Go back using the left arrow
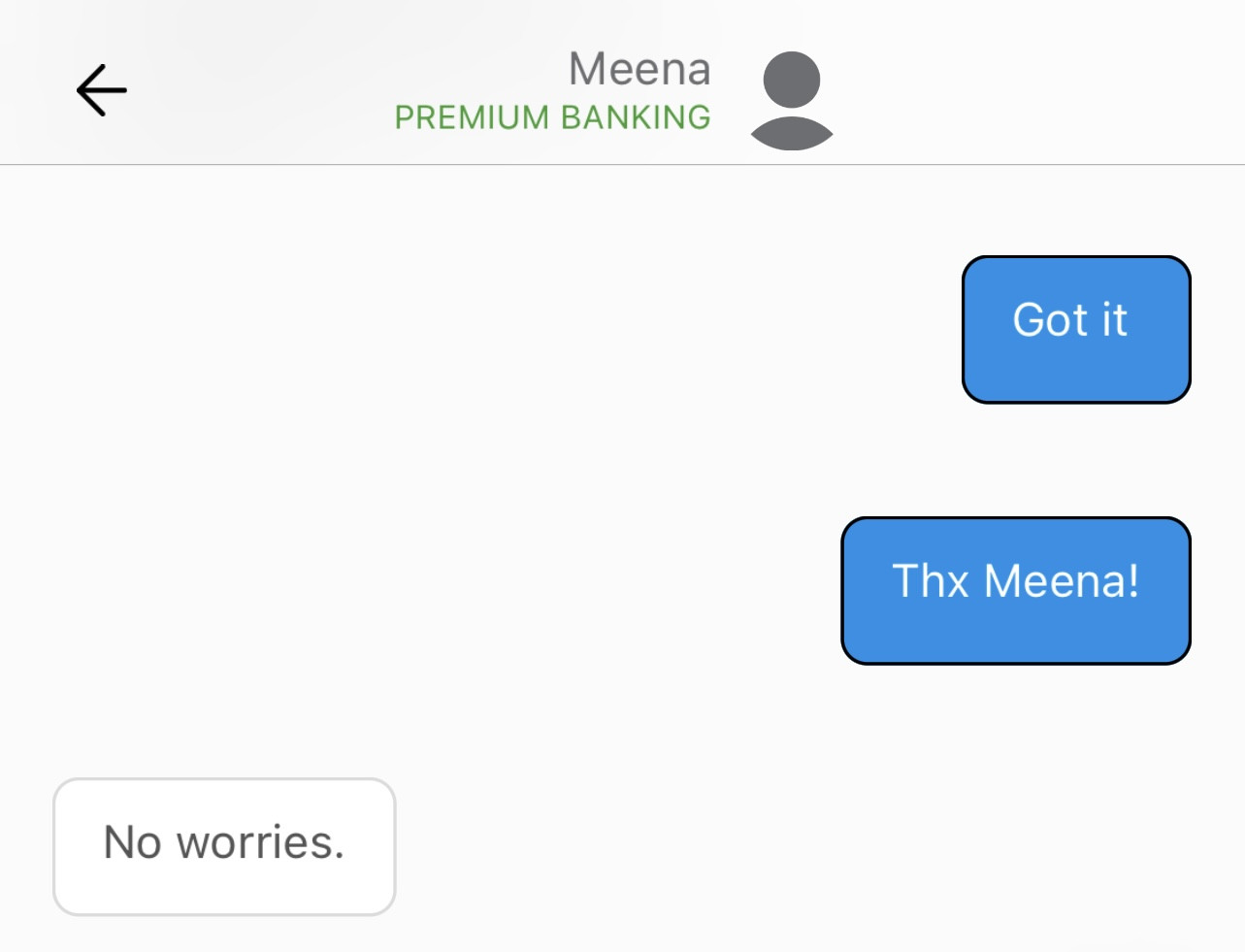 102,90
